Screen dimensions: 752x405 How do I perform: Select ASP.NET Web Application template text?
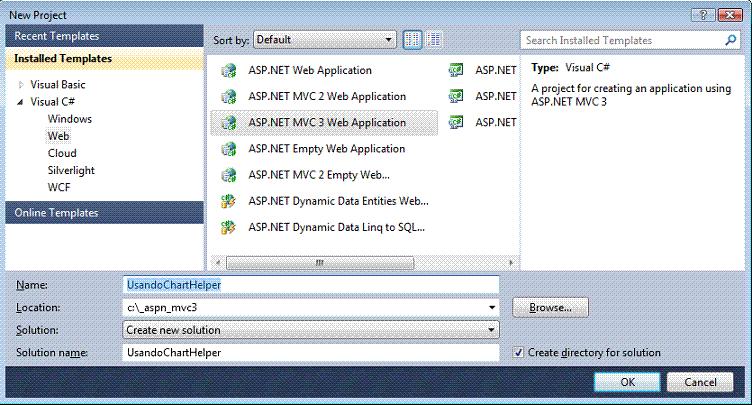pyautogui.click(x=310, y=71)
